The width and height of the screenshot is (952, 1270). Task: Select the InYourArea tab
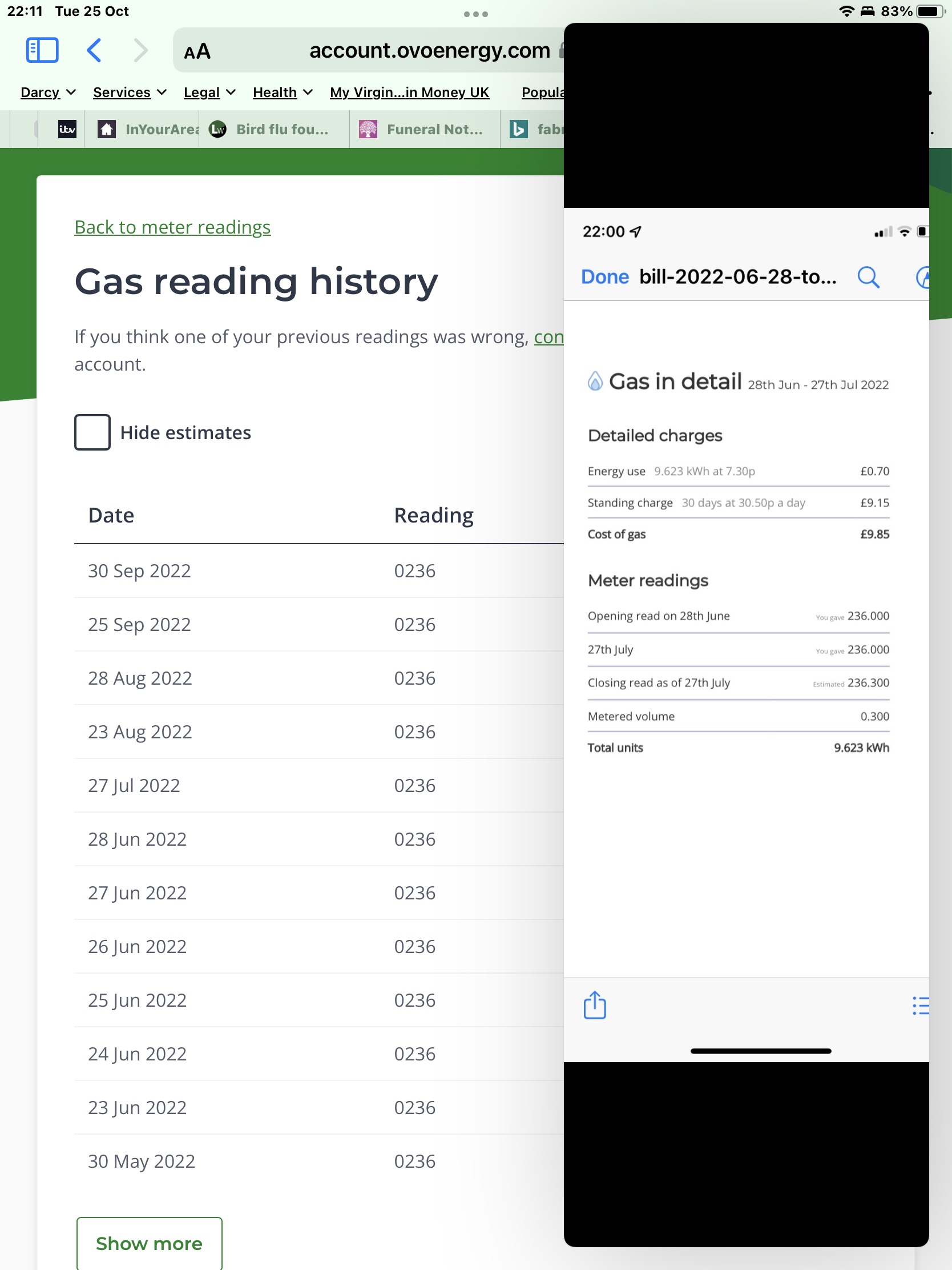pyautogui.click(x=149, y=130)
